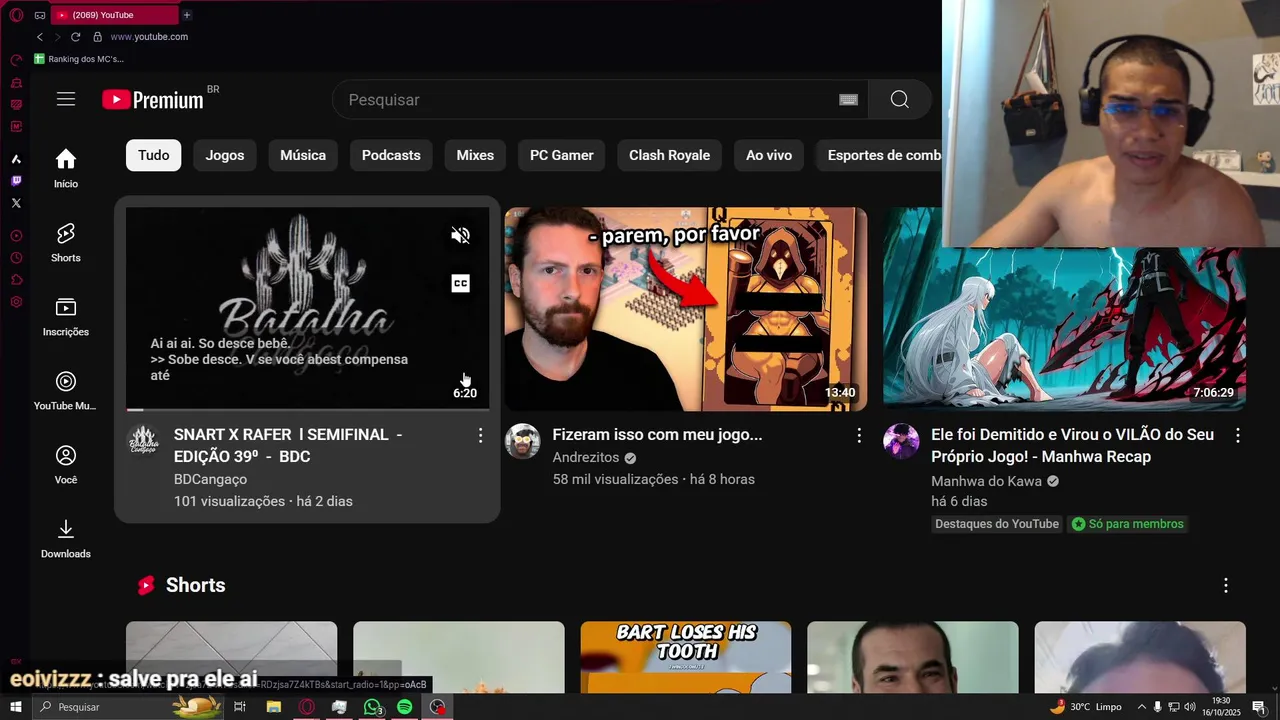Screen dimensions: 1280x720
Task: Open the BART LOSES HIS TOOTH short
Action: (686, 657)
